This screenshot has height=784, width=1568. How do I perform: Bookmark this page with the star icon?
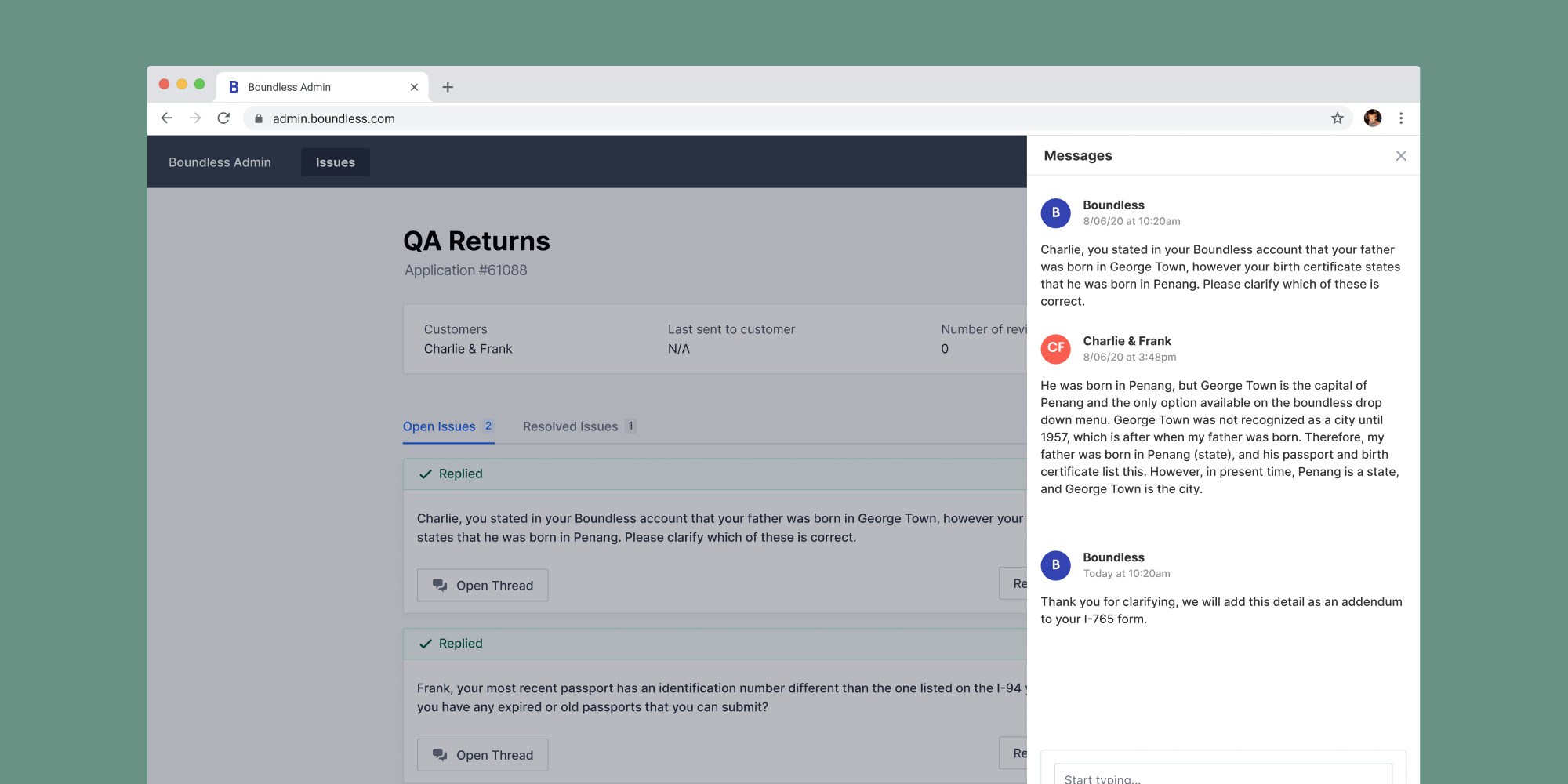pyautogui.click(x=1338, y=118)
